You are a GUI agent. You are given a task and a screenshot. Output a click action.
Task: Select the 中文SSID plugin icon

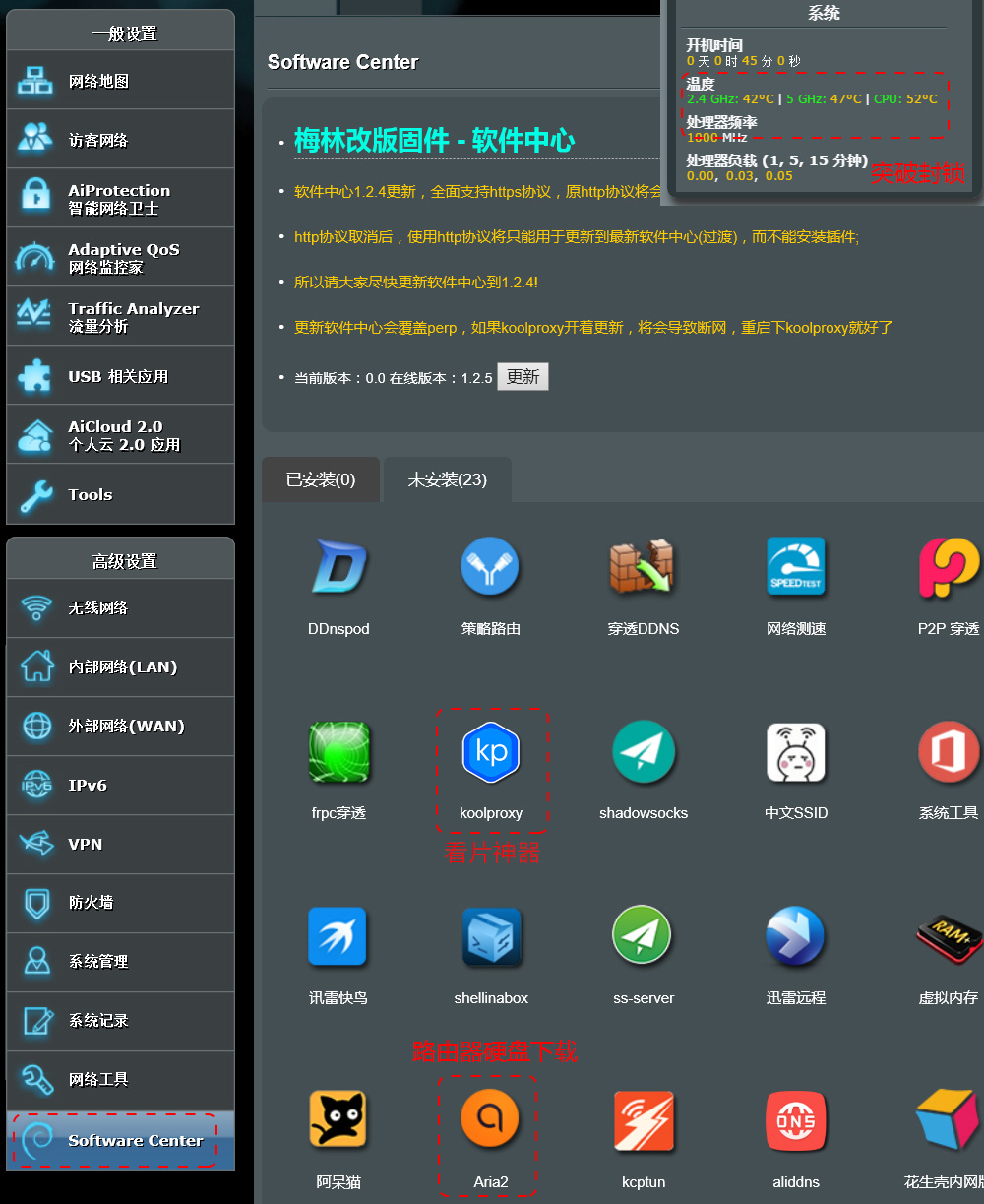[795, 751]
